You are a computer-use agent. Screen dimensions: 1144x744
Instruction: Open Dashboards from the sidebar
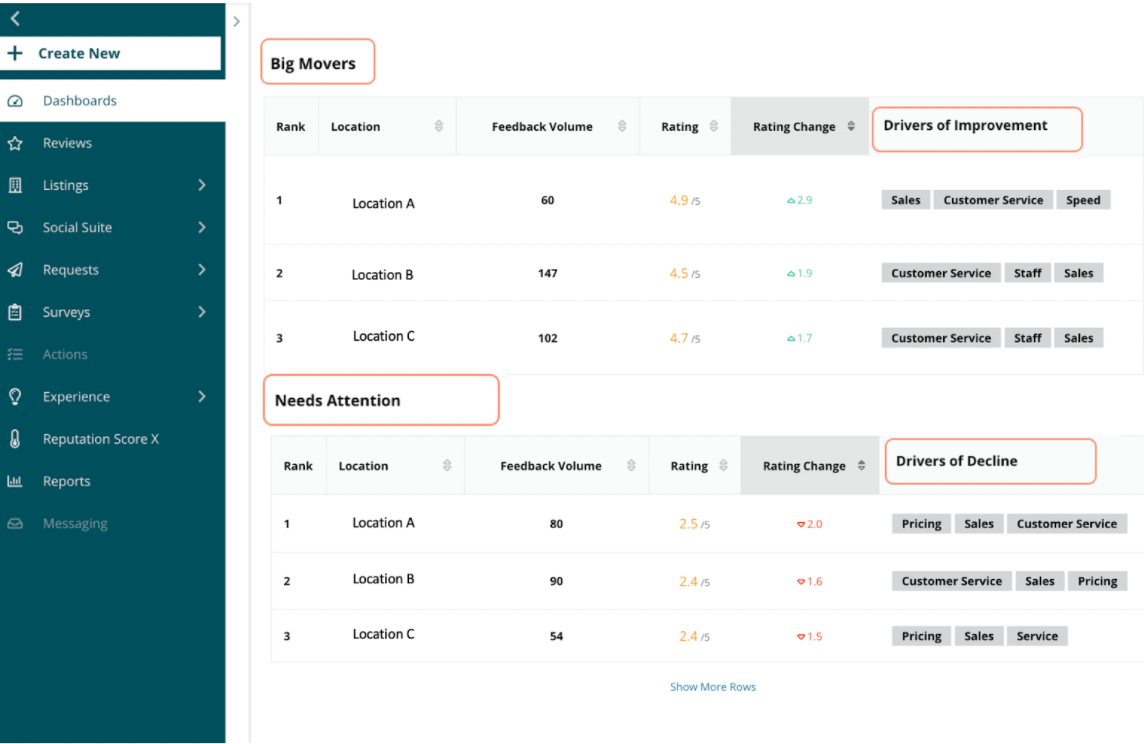tap(80, 100)
